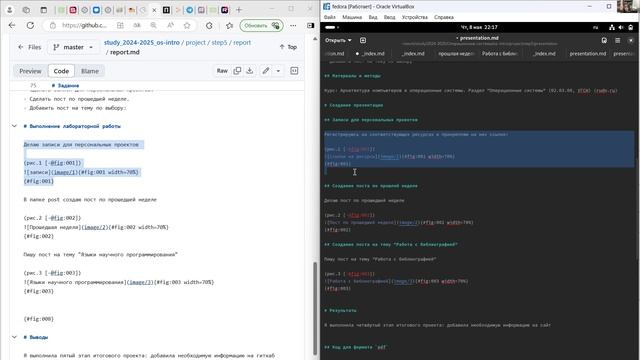Save document icon in editor header
640x360 pixels.
604,40
